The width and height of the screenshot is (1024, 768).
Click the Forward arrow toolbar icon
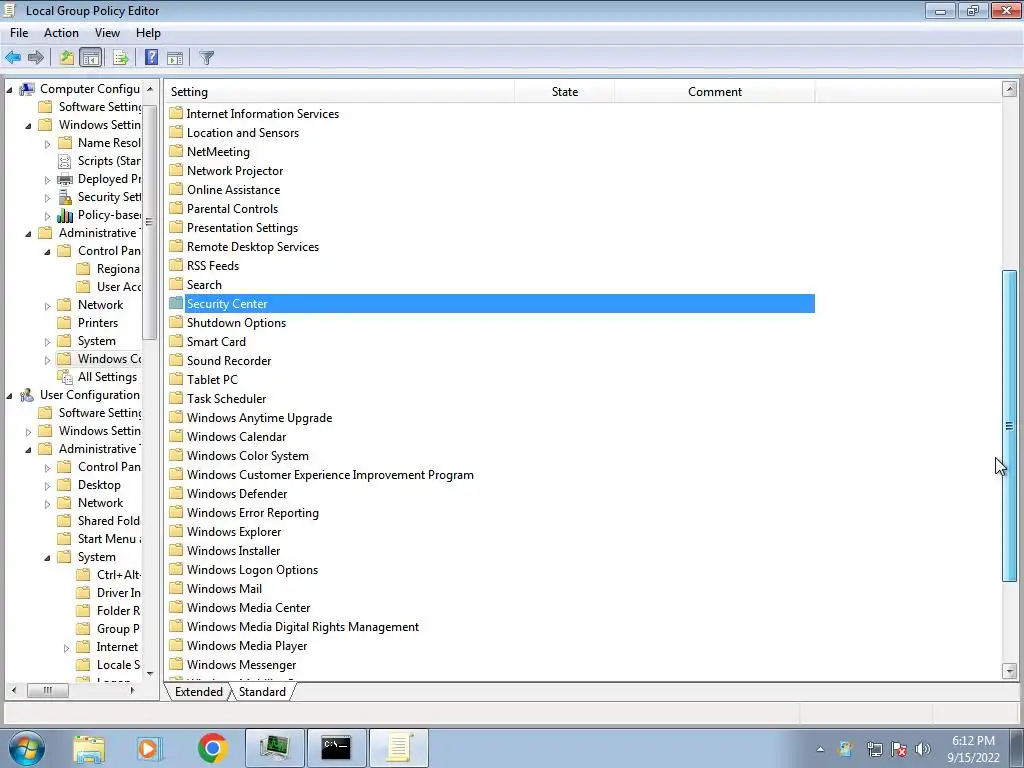(x=36, y=57)
